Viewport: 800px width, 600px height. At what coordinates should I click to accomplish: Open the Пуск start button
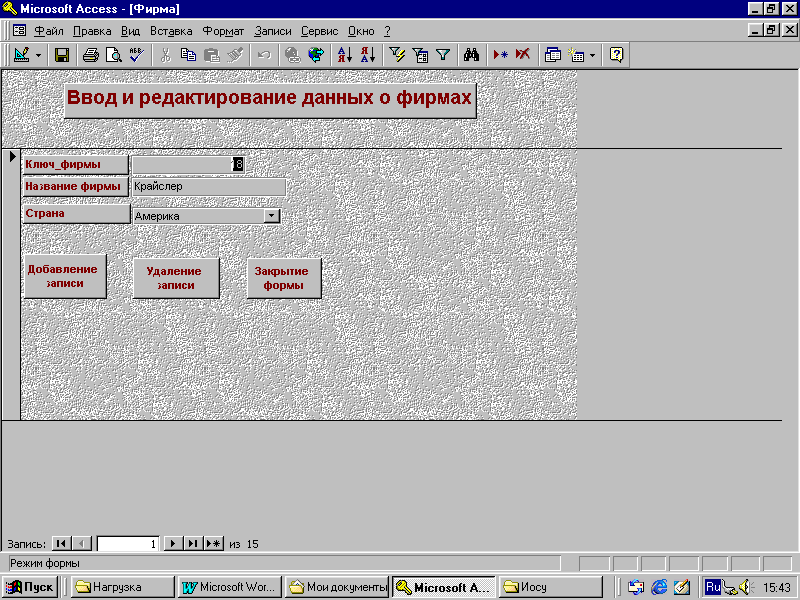tap(30, 587)
